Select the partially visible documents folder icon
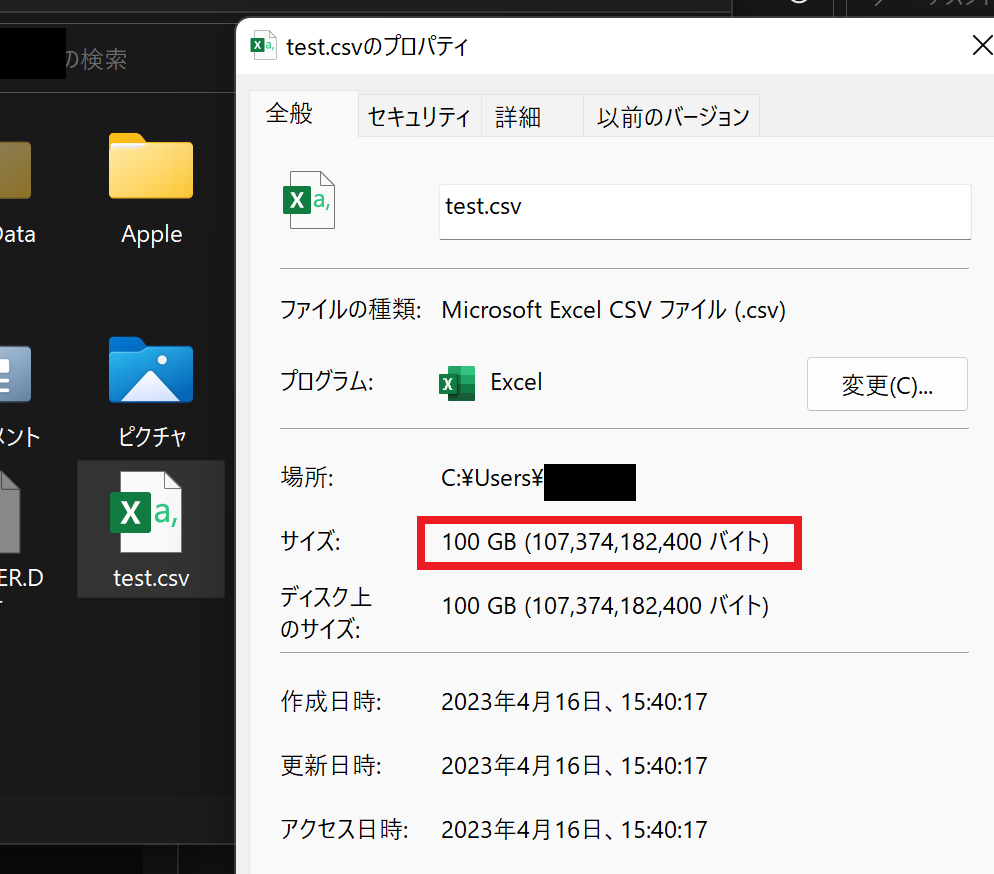This screenshot has height=874, width=994. pyautogui.click(x=15, y=374)
